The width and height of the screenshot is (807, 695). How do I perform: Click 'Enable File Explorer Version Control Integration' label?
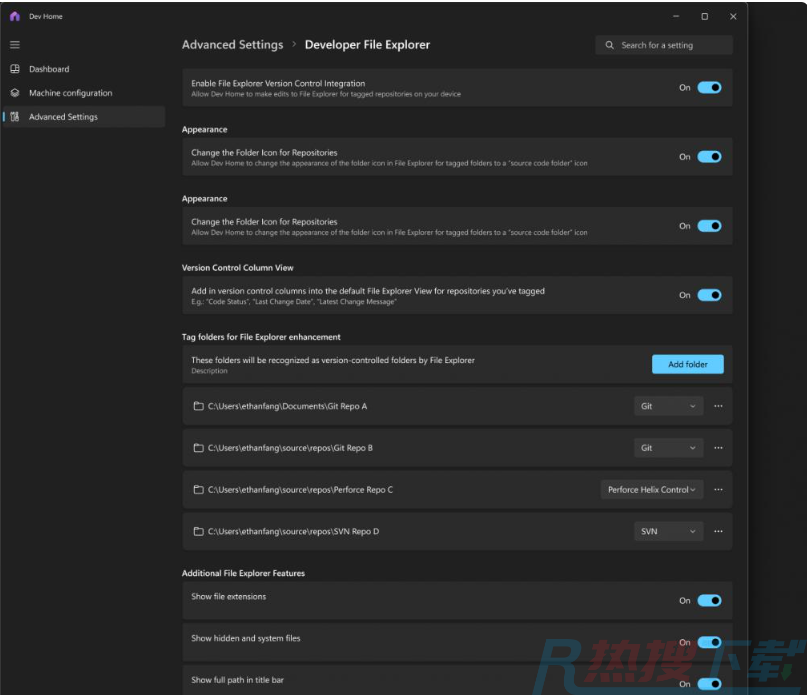(x=278, y=83)
